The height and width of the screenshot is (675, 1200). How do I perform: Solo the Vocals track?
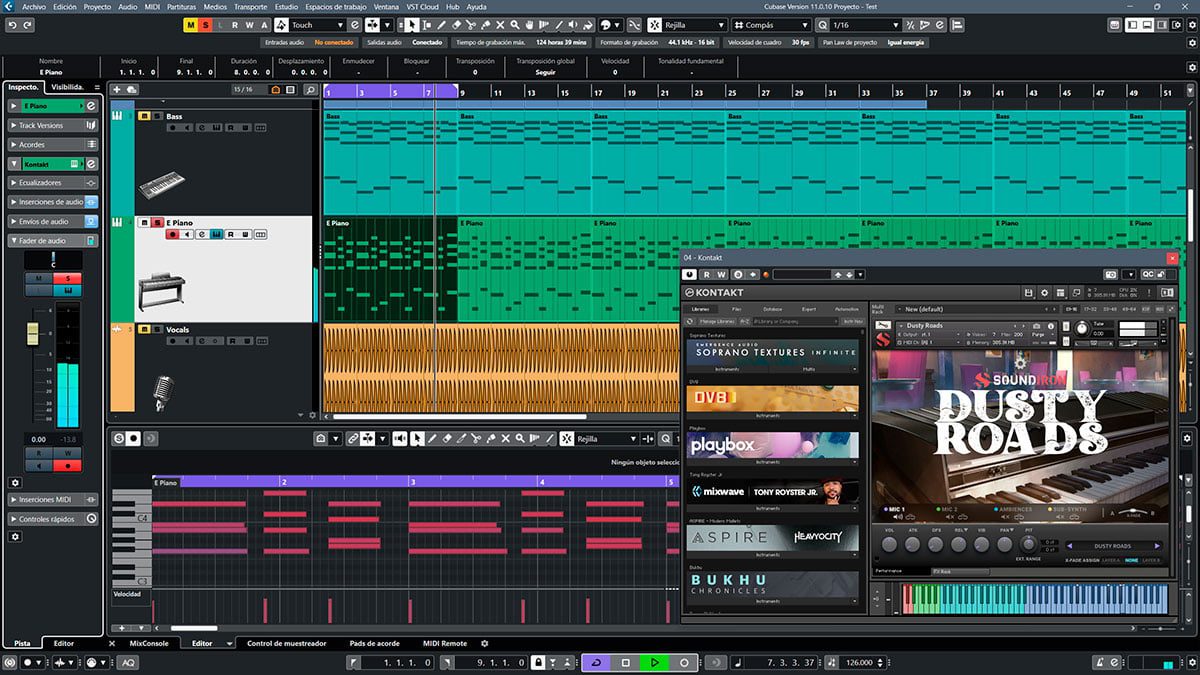tap(156, 329)
